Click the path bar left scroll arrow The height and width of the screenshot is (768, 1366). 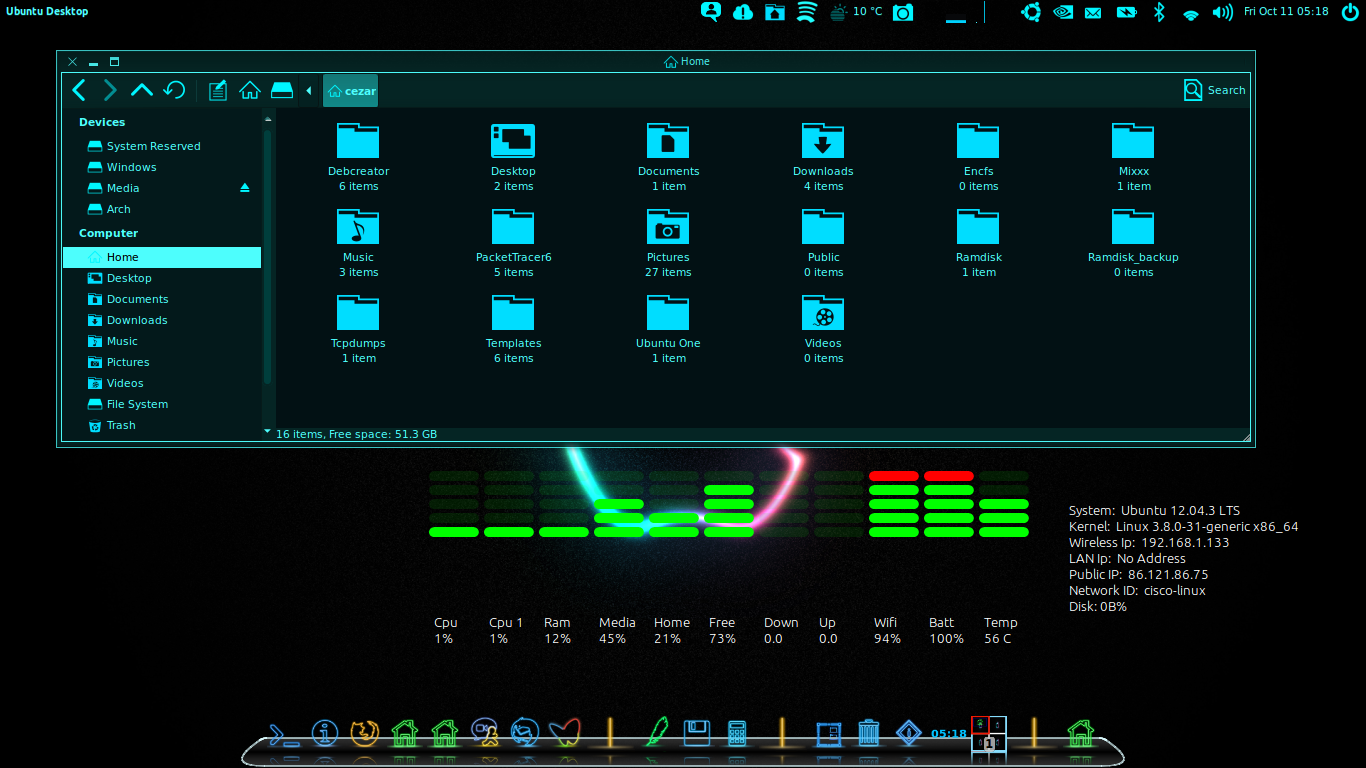point(308,91)
